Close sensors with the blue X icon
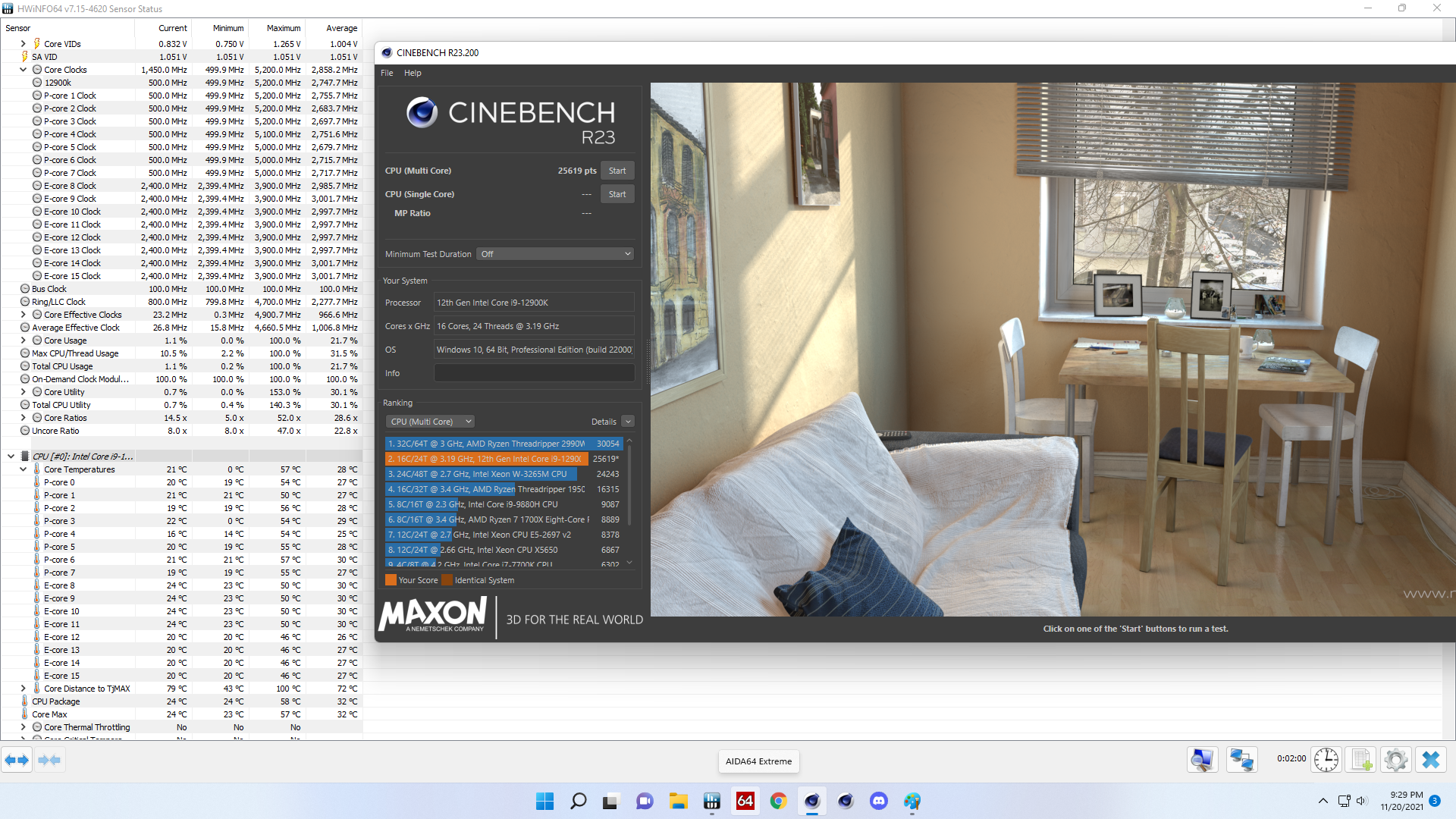Viewport: 1456px width, 819px height. 1431,760
